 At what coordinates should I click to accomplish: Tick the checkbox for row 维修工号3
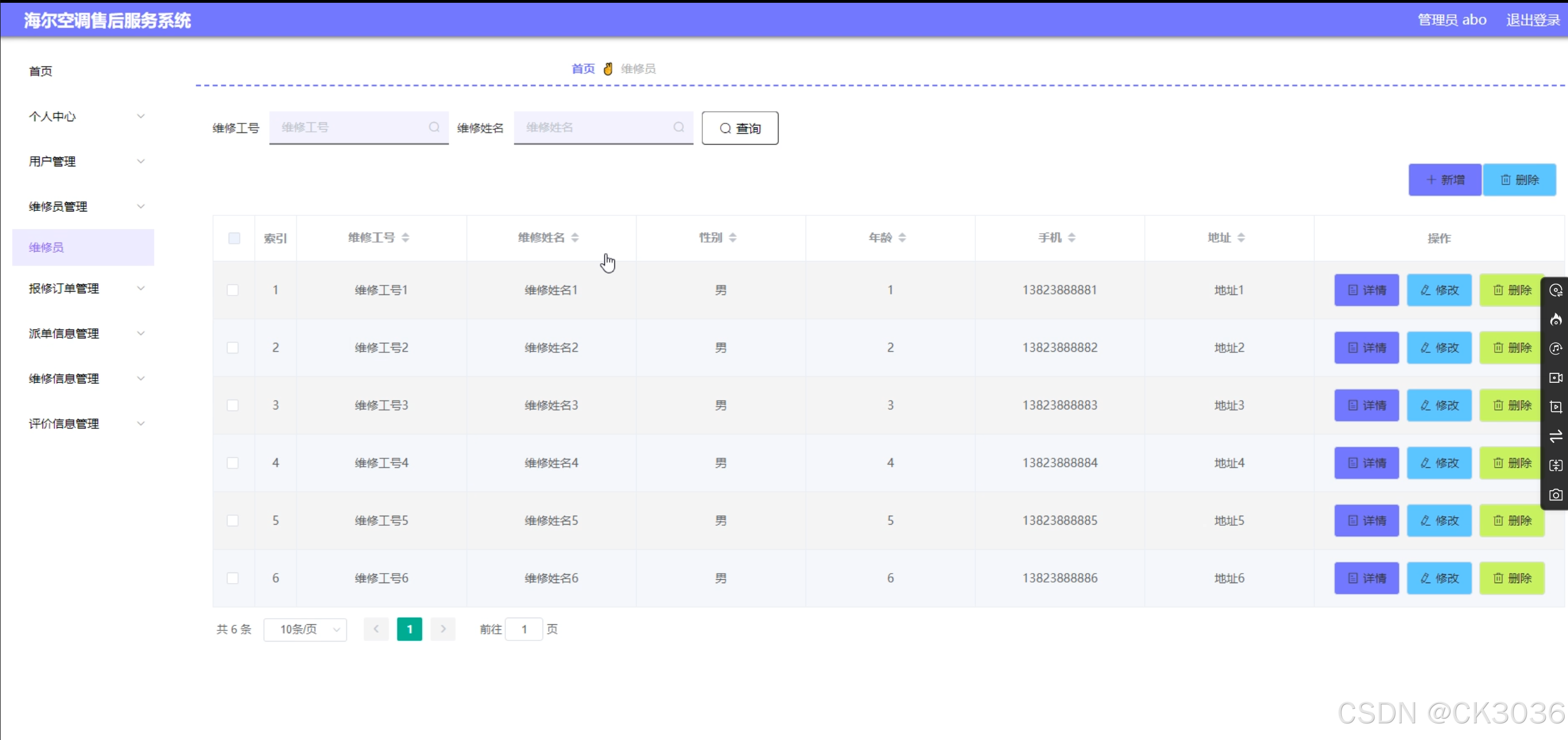click(x=232, y=405)
